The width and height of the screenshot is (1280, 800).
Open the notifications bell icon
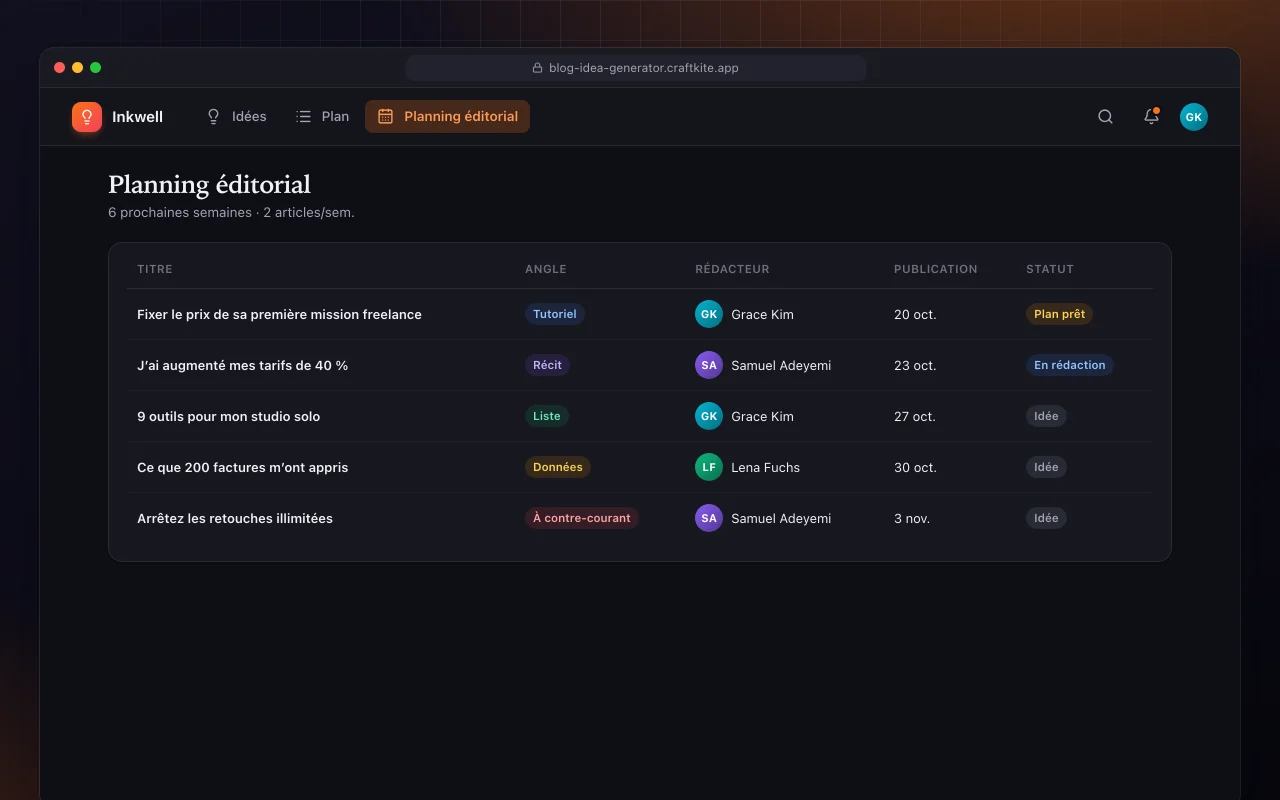pyautogui.click(x=1152, y=117)
